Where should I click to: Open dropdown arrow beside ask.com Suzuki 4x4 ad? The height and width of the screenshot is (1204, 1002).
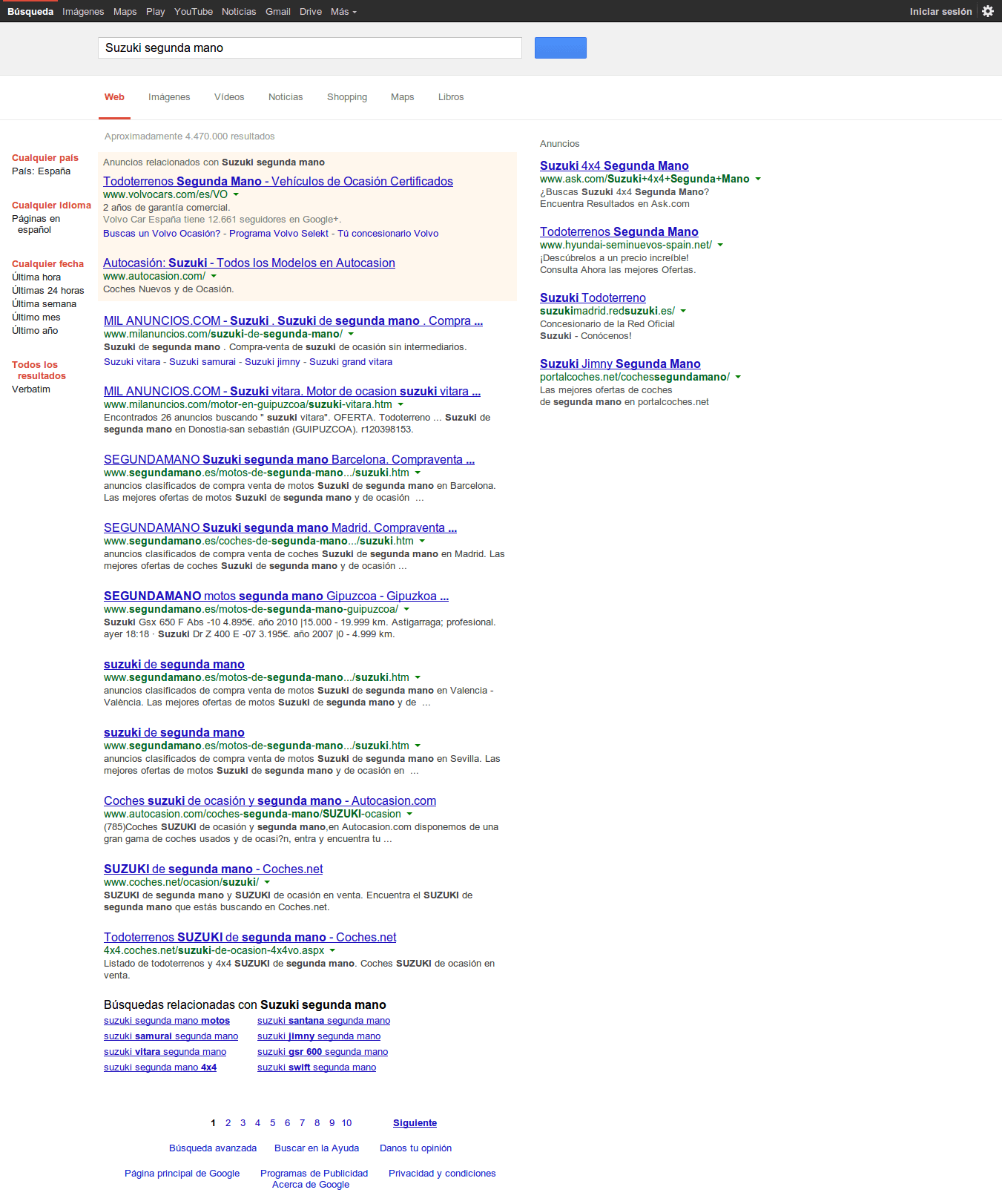click(758, 179)
